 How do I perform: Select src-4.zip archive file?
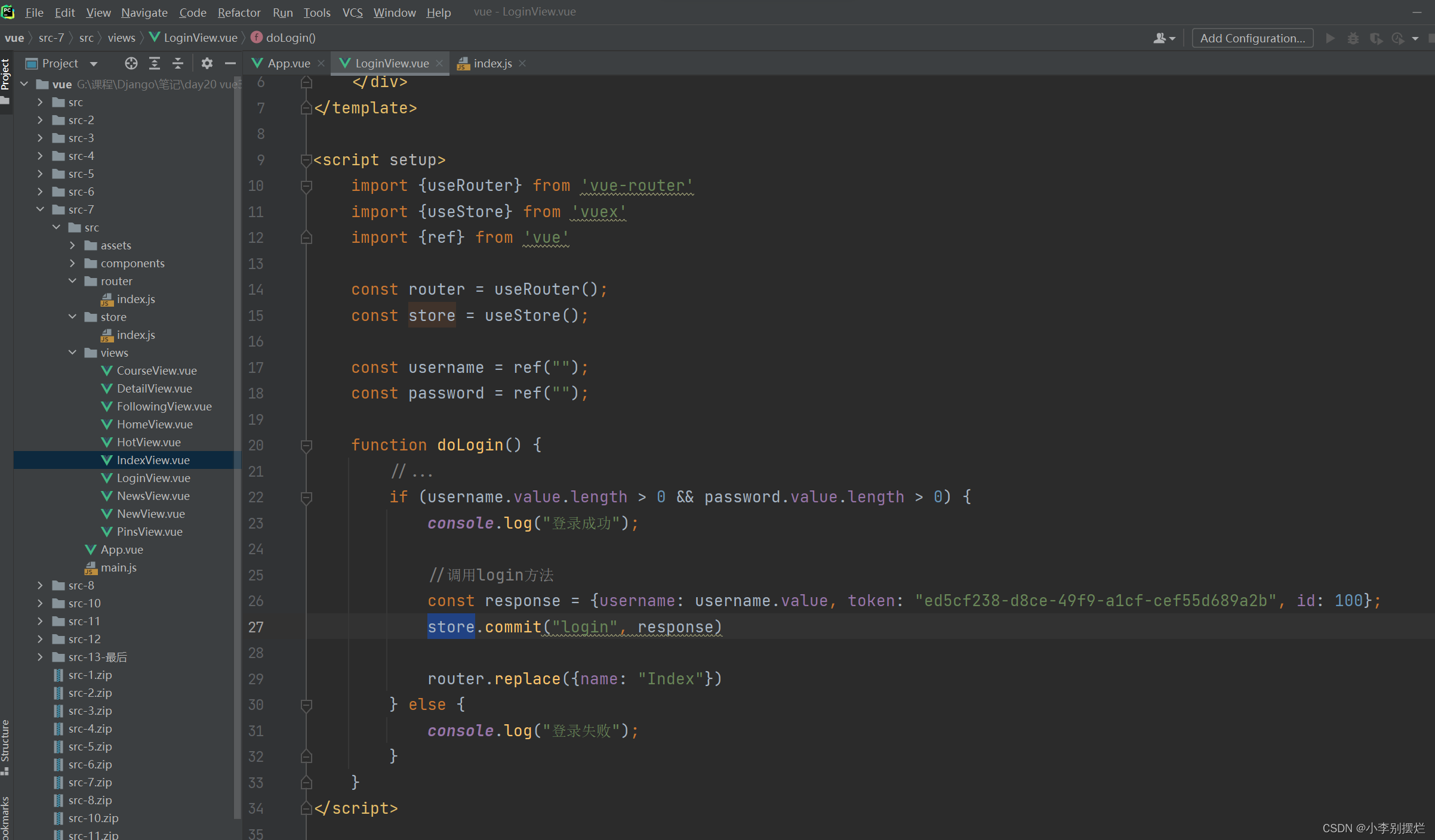pos(90,728)
